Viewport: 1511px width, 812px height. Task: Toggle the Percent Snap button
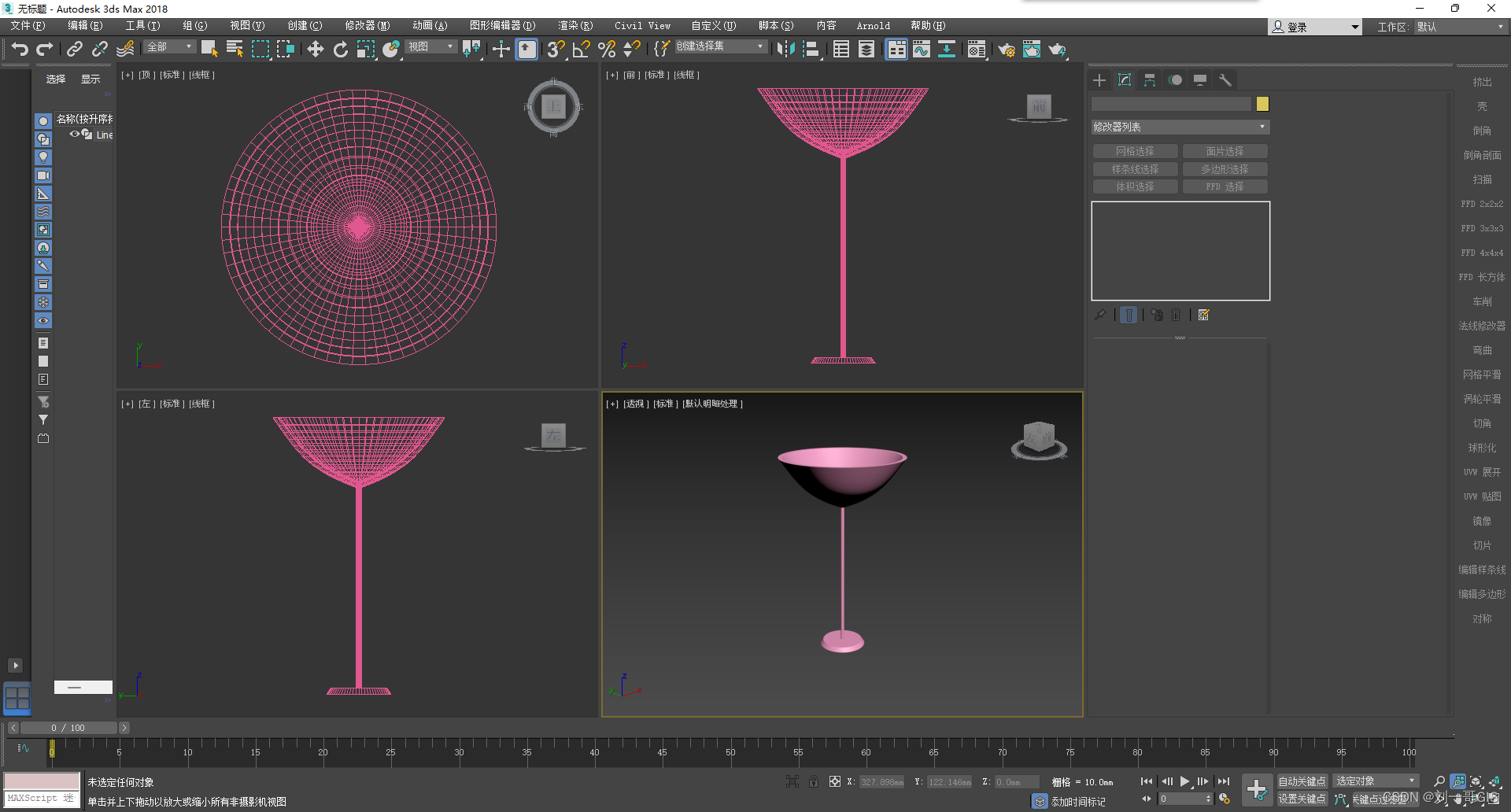(606, 50)
